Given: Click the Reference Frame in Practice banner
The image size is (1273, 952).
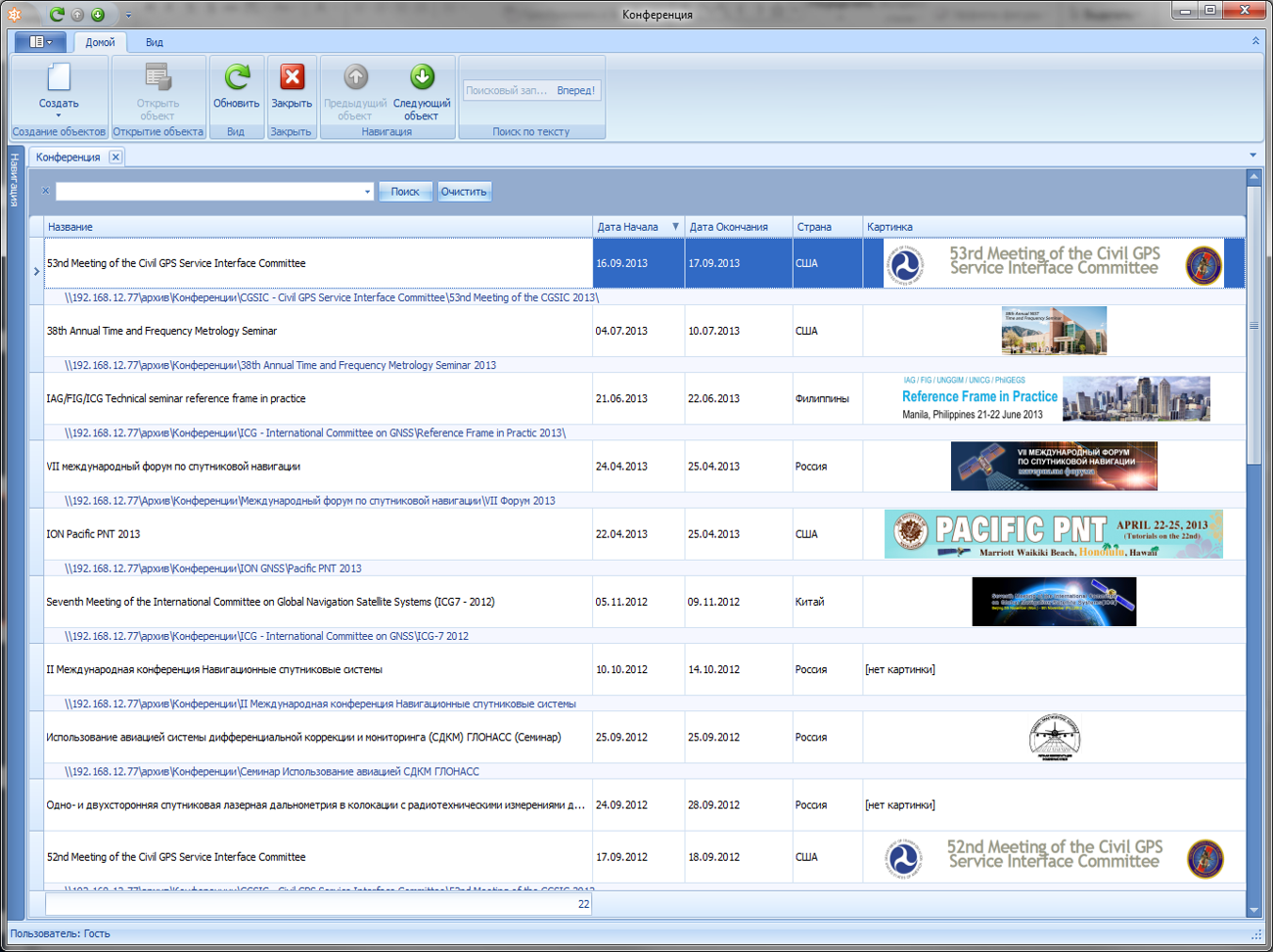Looking at the screenshot, I should (1055, 398).
